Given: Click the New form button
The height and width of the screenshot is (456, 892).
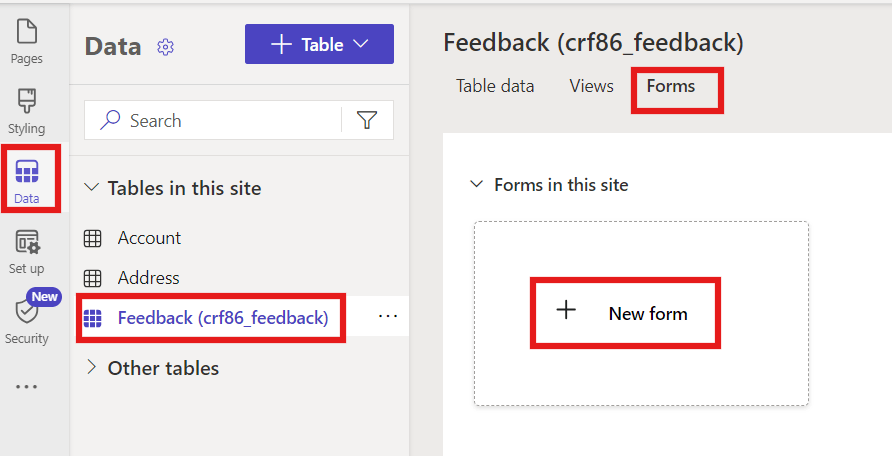Looking at the screenshot, I should [x=624, y=313].
